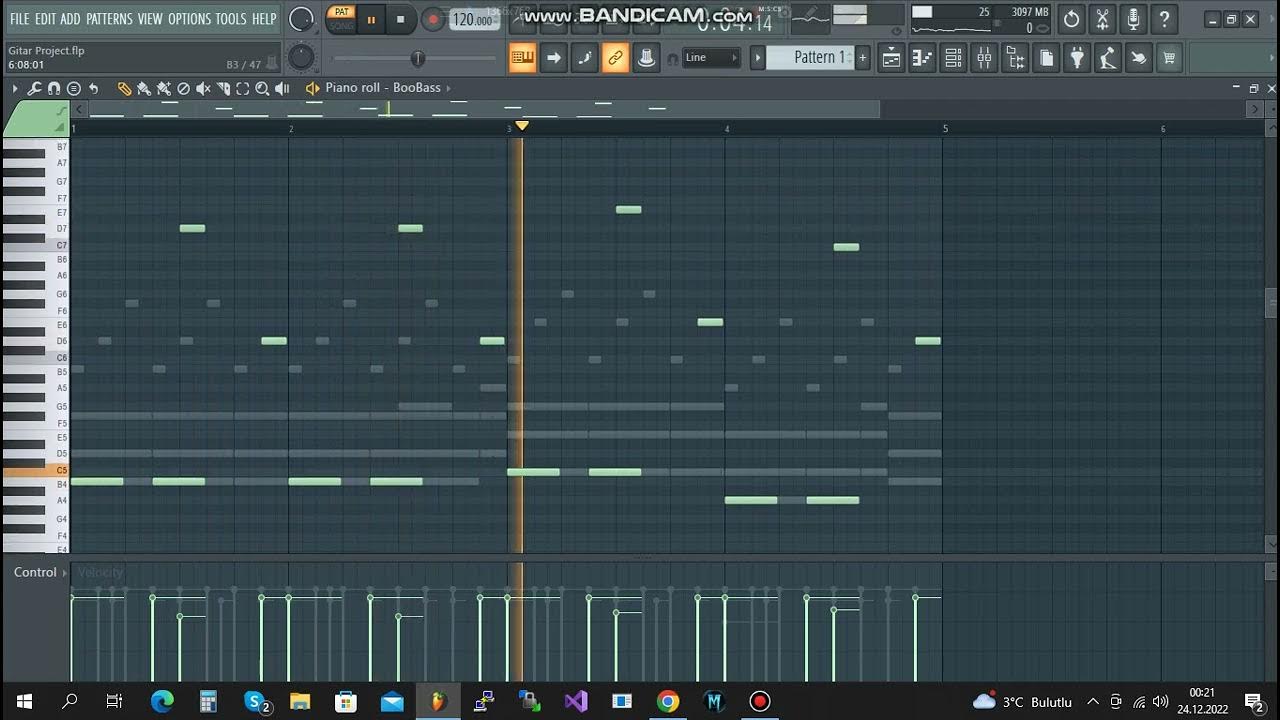
Task: Open piano roll options triangle menu
Action: click(15, 88)
